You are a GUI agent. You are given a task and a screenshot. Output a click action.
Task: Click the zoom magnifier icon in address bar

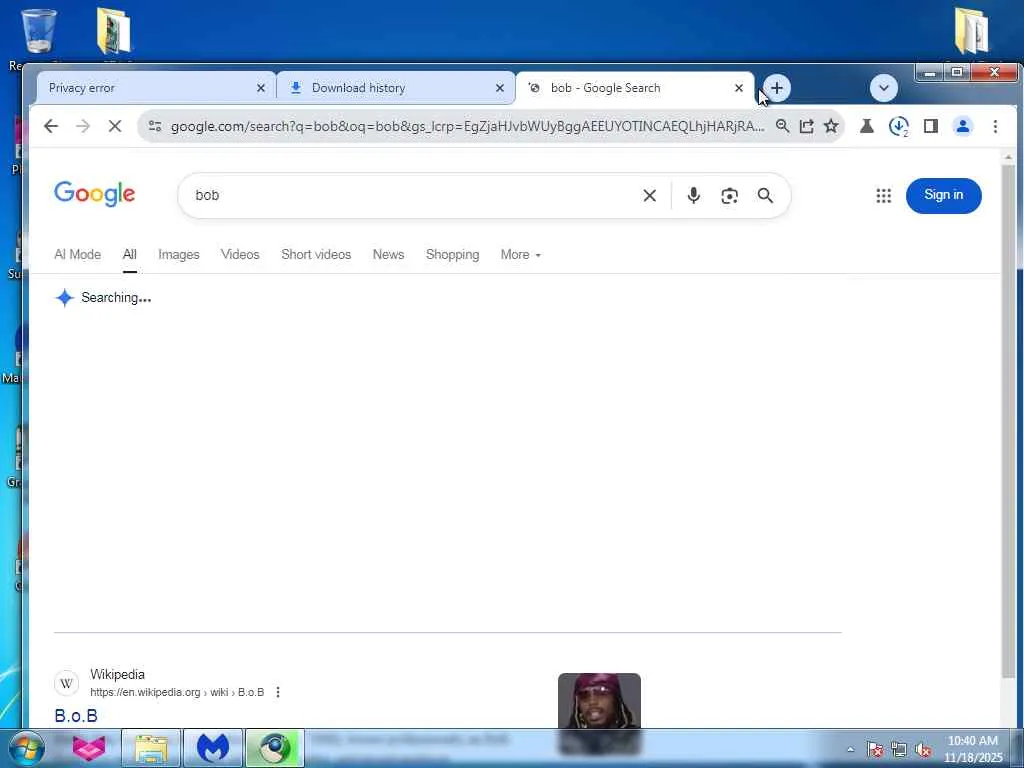[782, 126]
